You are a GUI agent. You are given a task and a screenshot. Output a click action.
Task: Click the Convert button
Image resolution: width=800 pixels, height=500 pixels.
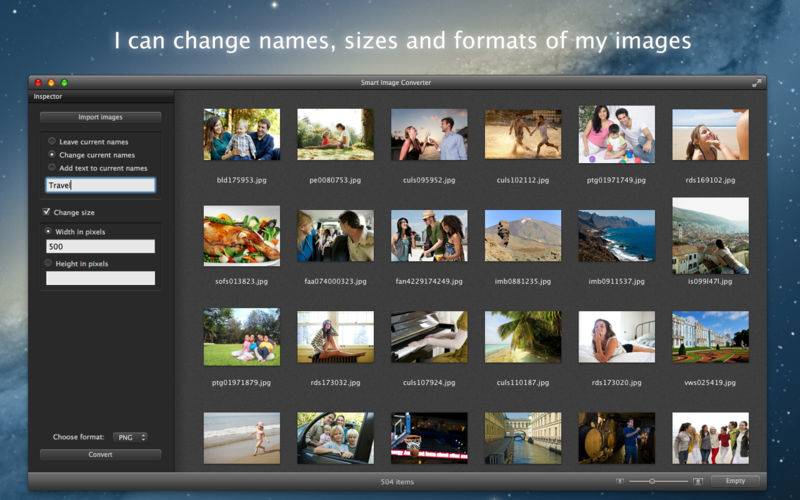[101, 455]
